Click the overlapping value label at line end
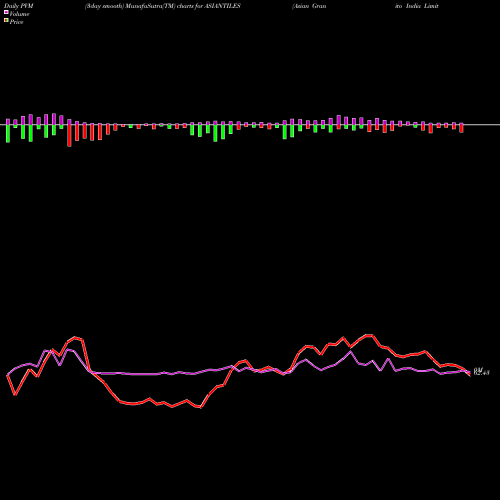Image resolution: width=500 pixels, height=500 pixels. (481, 371)
